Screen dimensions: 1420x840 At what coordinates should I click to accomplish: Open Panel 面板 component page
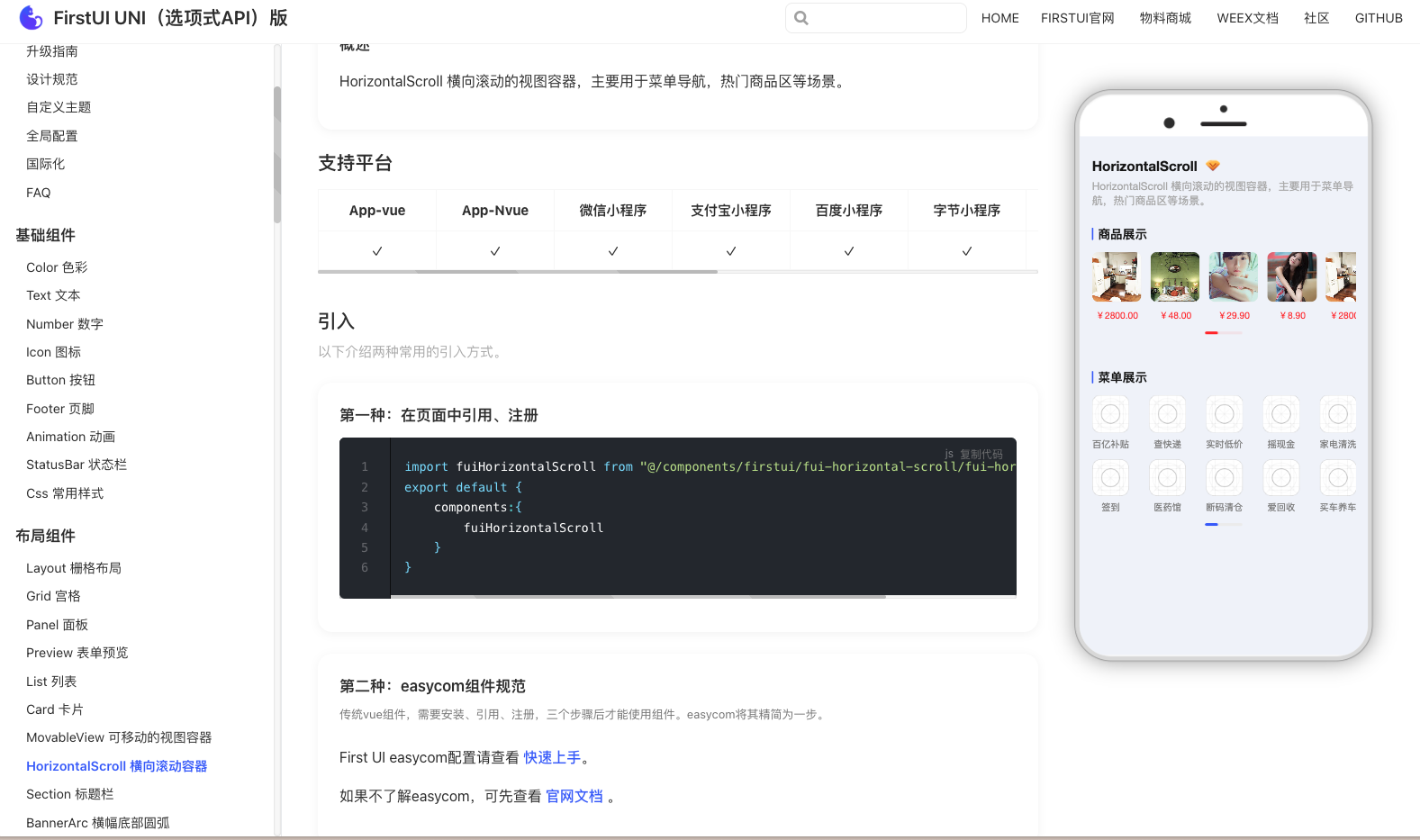57,625
